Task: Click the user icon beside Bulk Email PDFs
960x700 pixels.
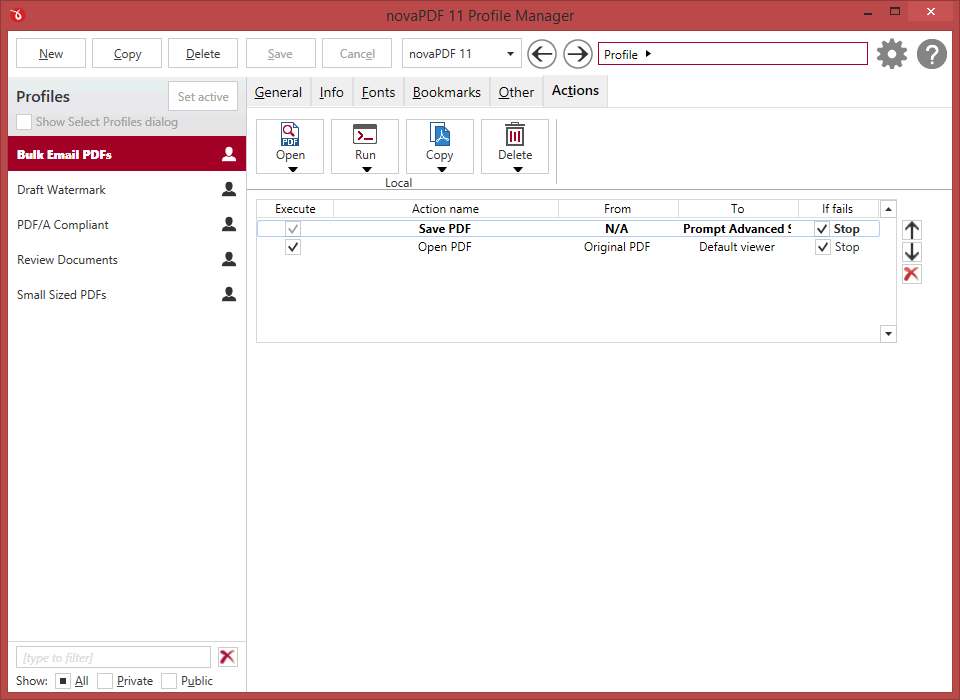Action: point(229,154)
